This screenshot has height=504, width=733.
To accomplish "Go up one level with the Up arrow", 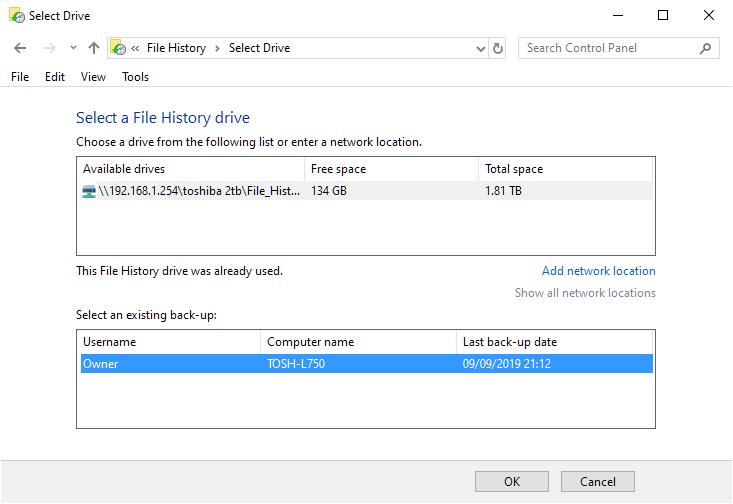I will (x=94, y=48).
